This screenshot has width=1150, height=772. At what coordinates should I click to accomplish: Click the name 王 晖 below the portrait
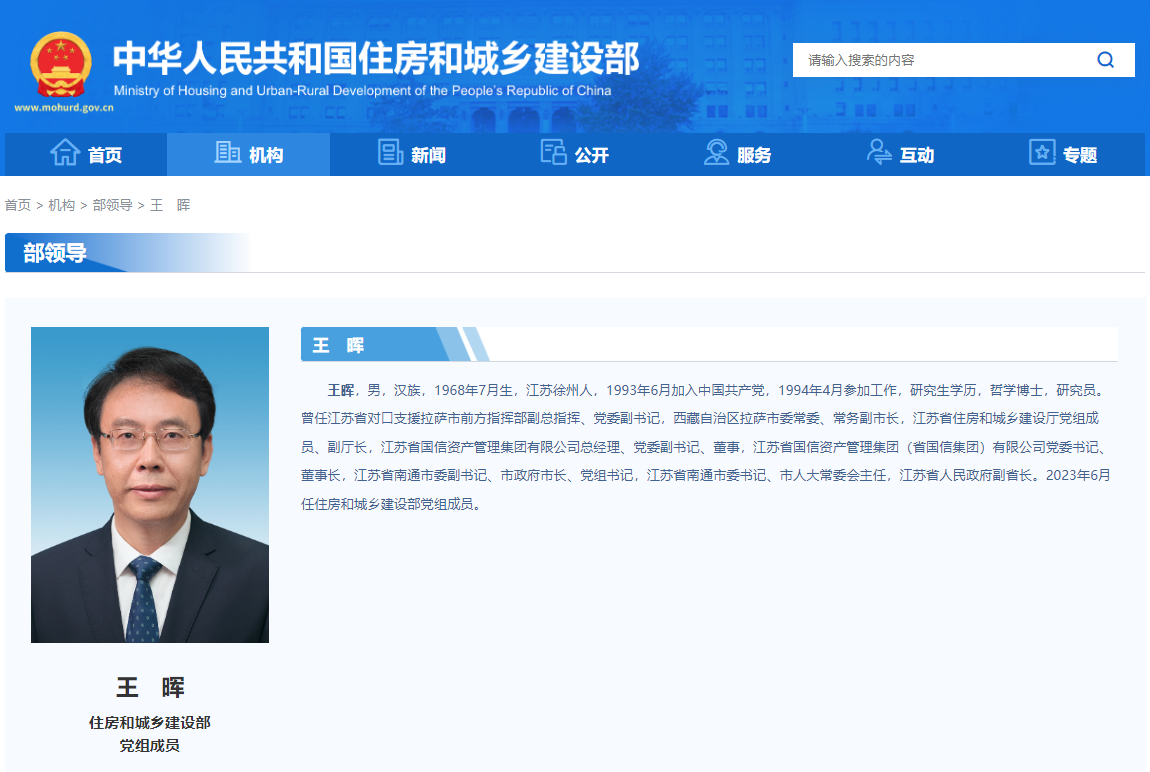[x=150, y=687]
